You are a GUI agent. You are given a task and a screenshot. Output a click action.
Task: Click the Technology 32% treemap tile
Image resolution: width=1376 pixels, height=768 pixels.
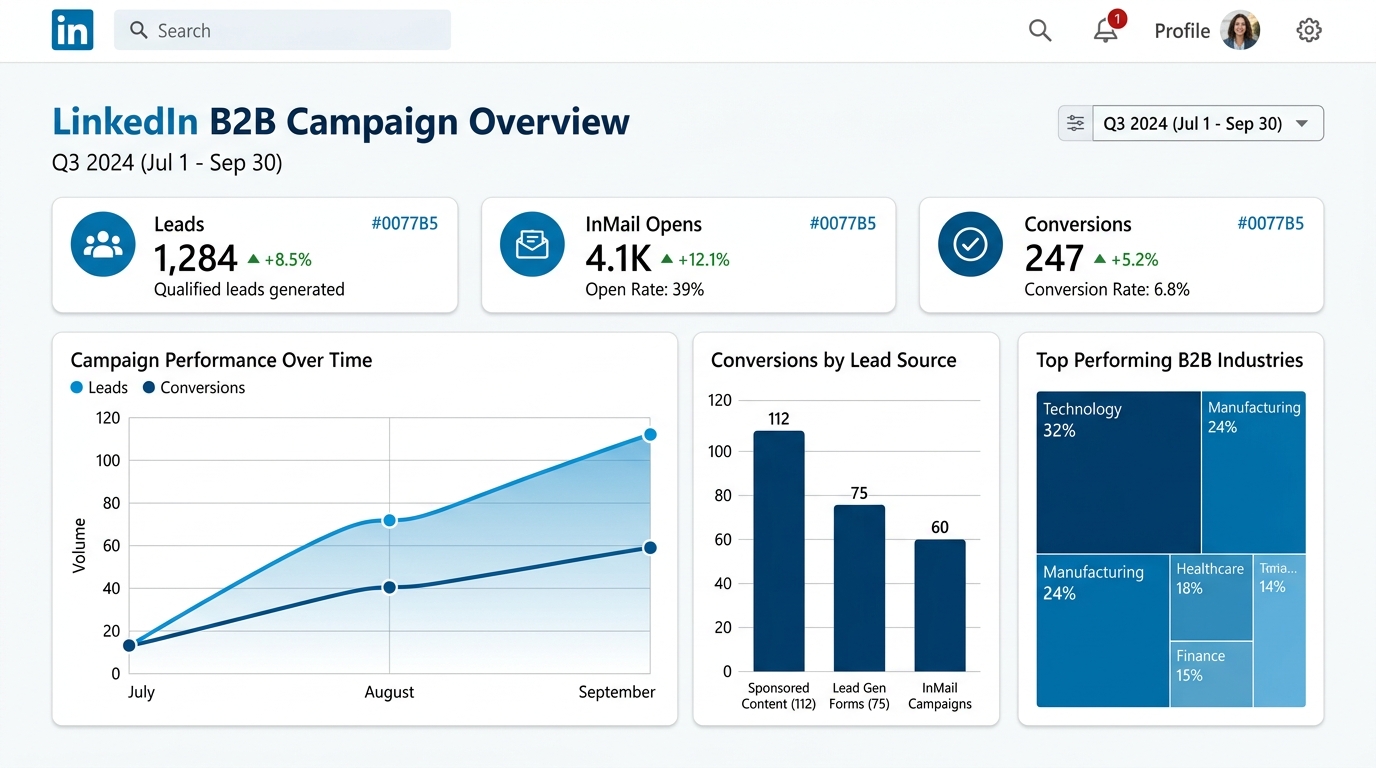pos(1118,472)
